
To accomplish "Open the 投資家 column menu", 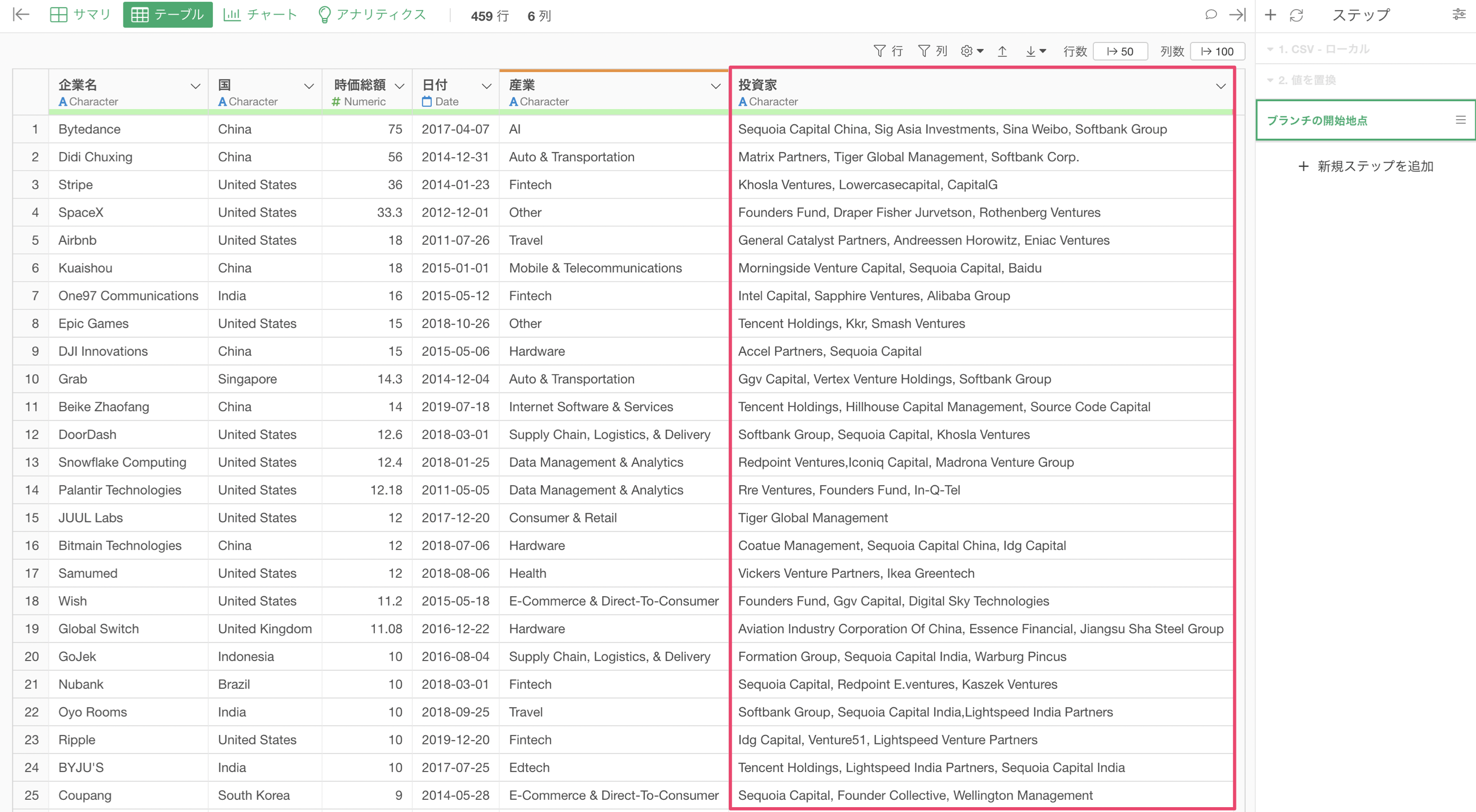I will pos(1221,86).
